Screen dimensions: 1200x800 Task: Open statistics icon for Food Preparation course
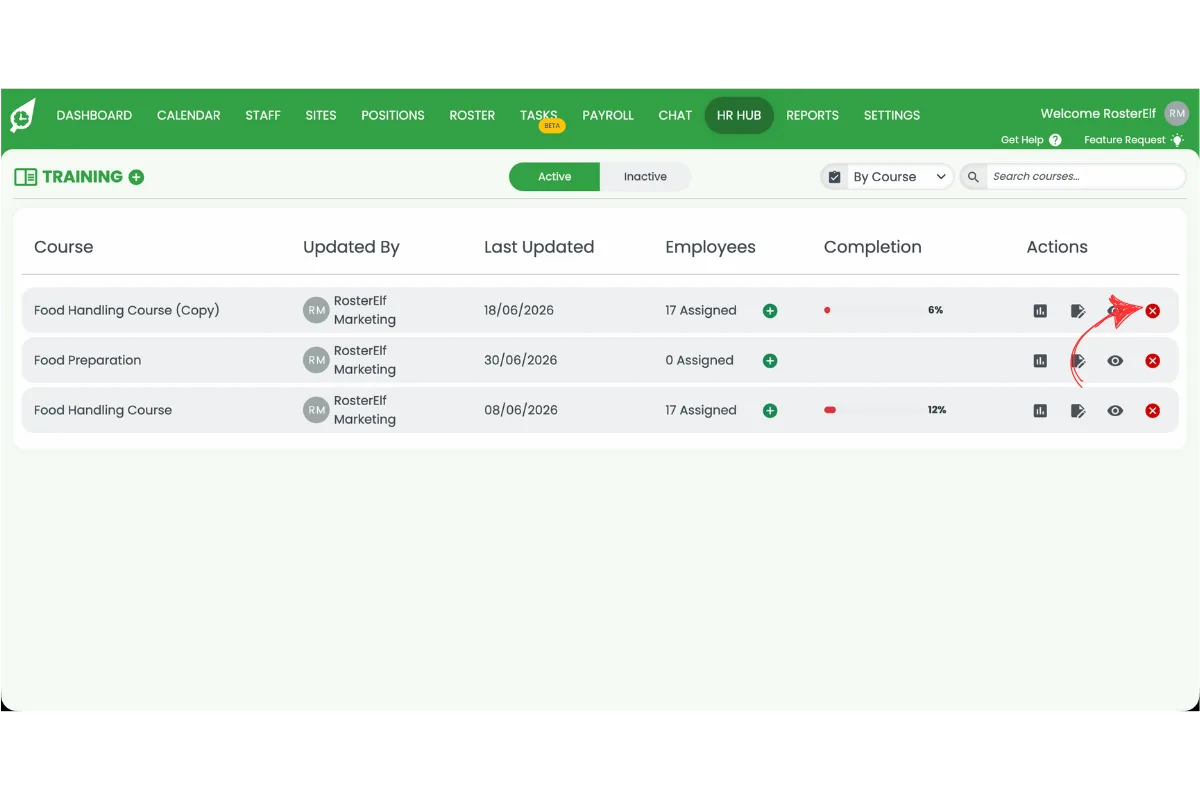1040,361
